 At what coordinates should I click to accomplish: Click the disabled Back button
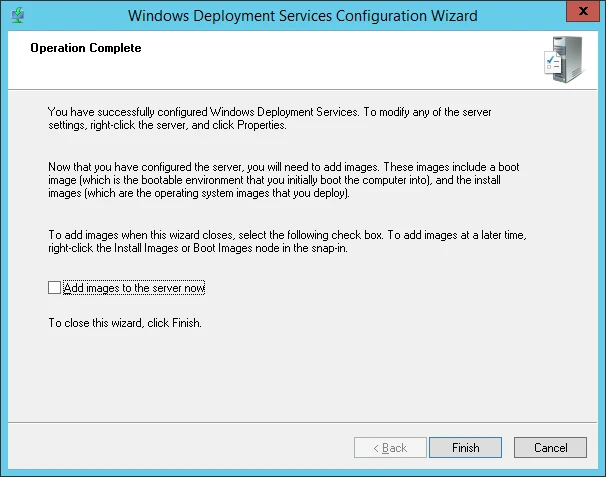coord(390,448)
